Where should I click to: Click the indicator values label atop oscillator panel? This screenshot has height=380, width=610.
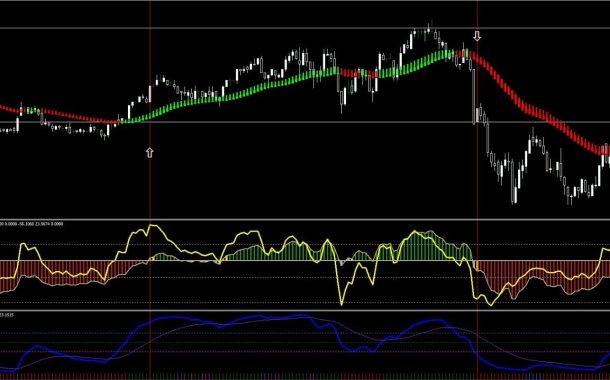click(x=32, y=224)
